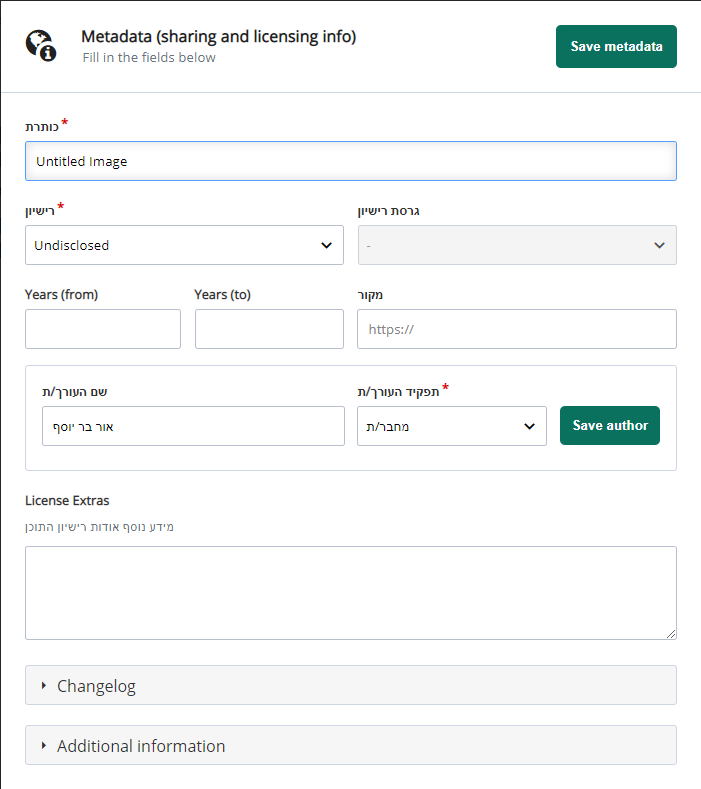Click the author name text field
This screenshot has width=701, height=789.
click(193, 426)
